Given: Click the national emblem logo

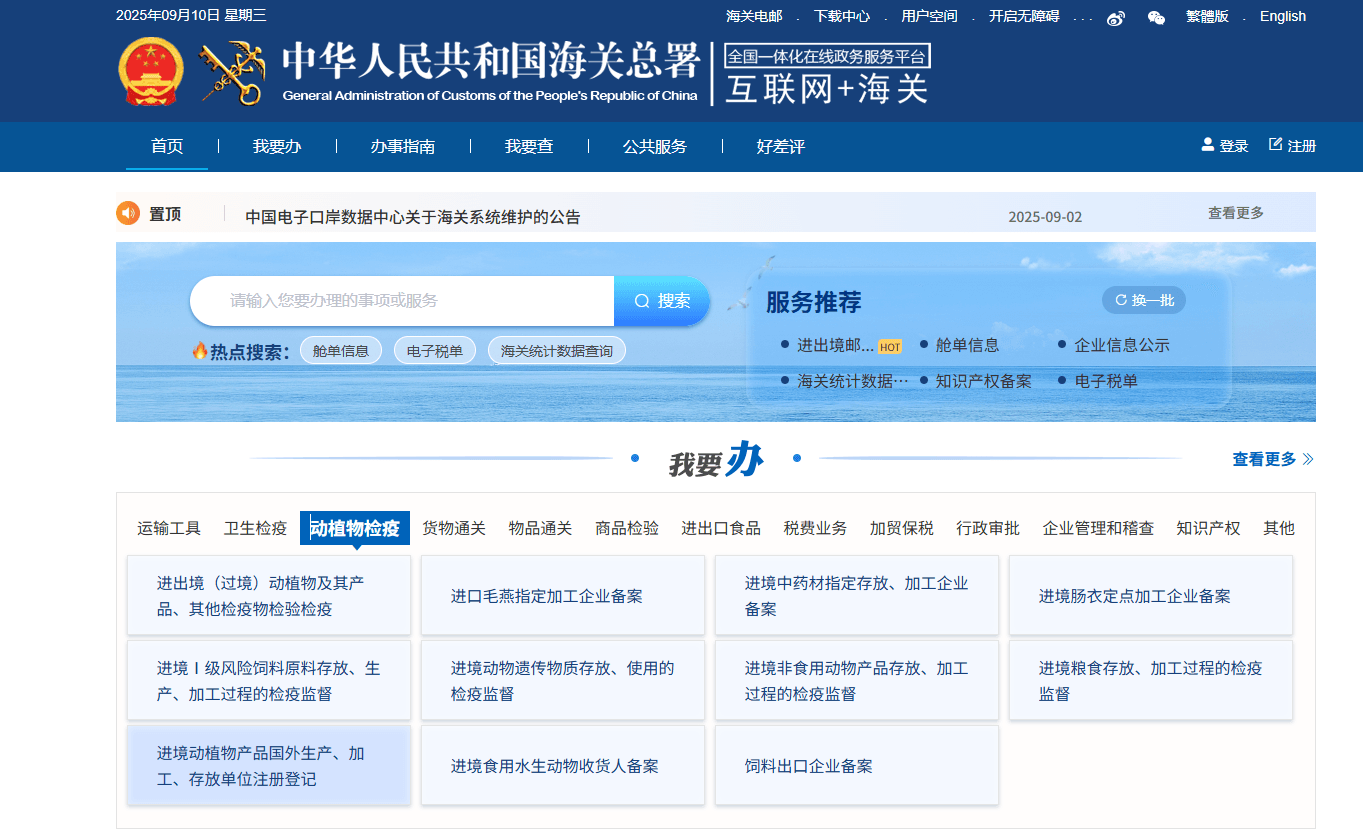Looking at the screenshot, I should pos(150,72).
